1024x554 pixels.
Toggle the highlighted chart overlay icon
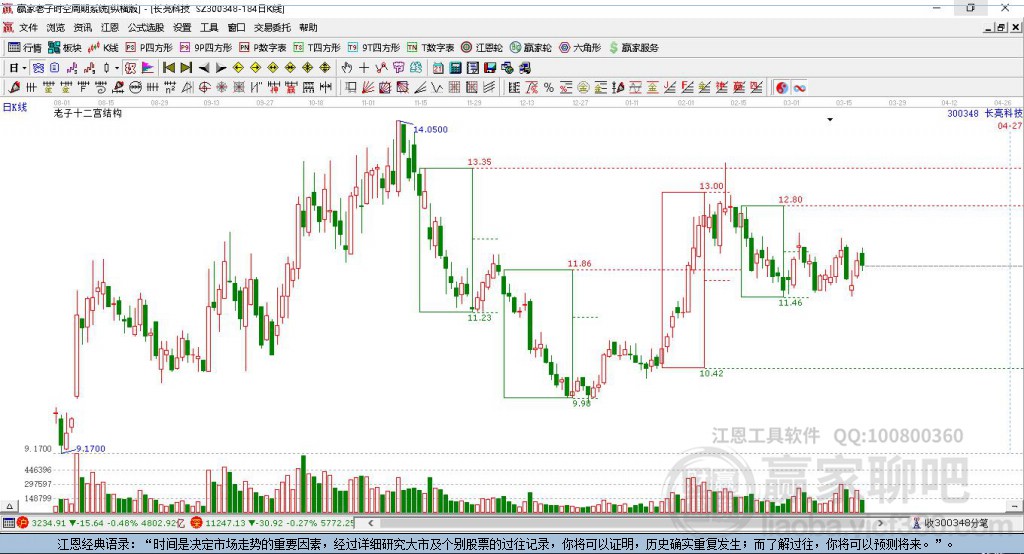coord(130,68)
